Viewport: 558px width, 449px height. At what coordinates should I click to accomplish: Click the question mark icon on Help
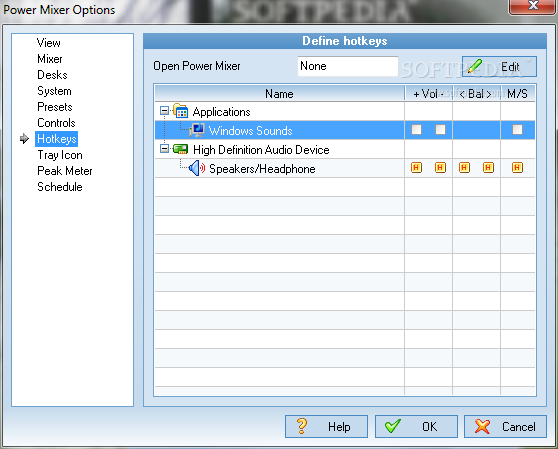(301, 426)
